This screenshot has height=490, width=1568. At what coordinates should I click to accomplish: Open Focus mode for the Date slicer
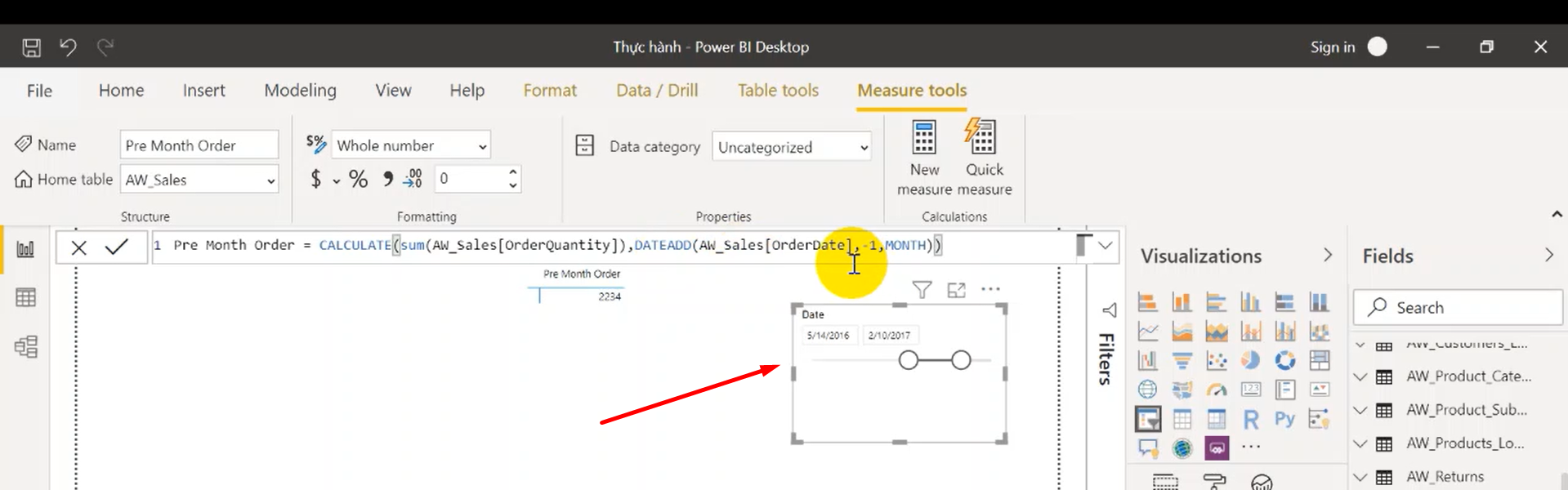[x=956, y=289]
